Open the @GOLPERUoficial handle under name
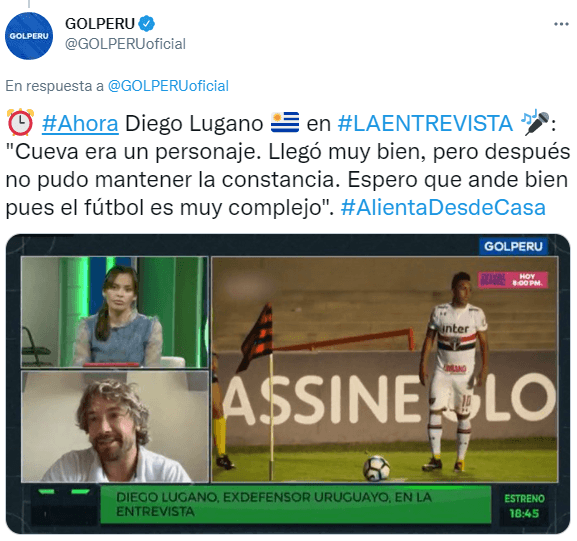Screen dimensions: 577x541 click(125, 44)
